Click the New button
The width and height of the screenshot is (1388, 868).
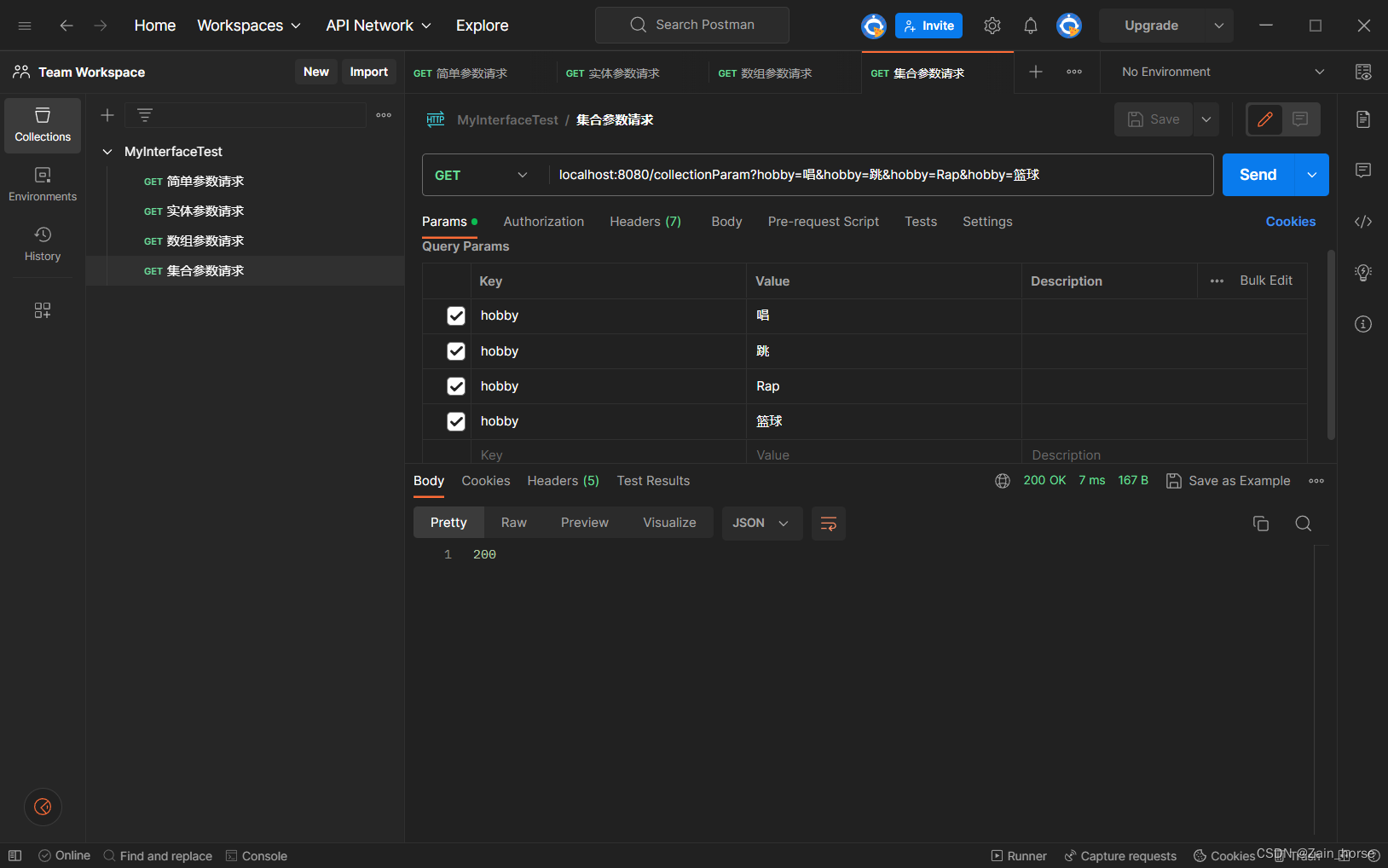[316, 72]
